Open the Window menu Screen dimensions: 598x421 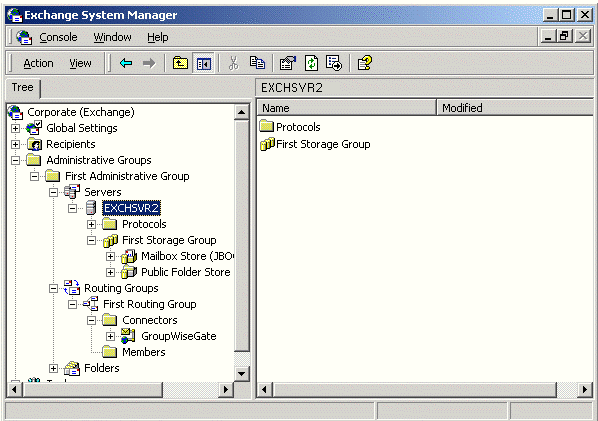tap(113, 37)
